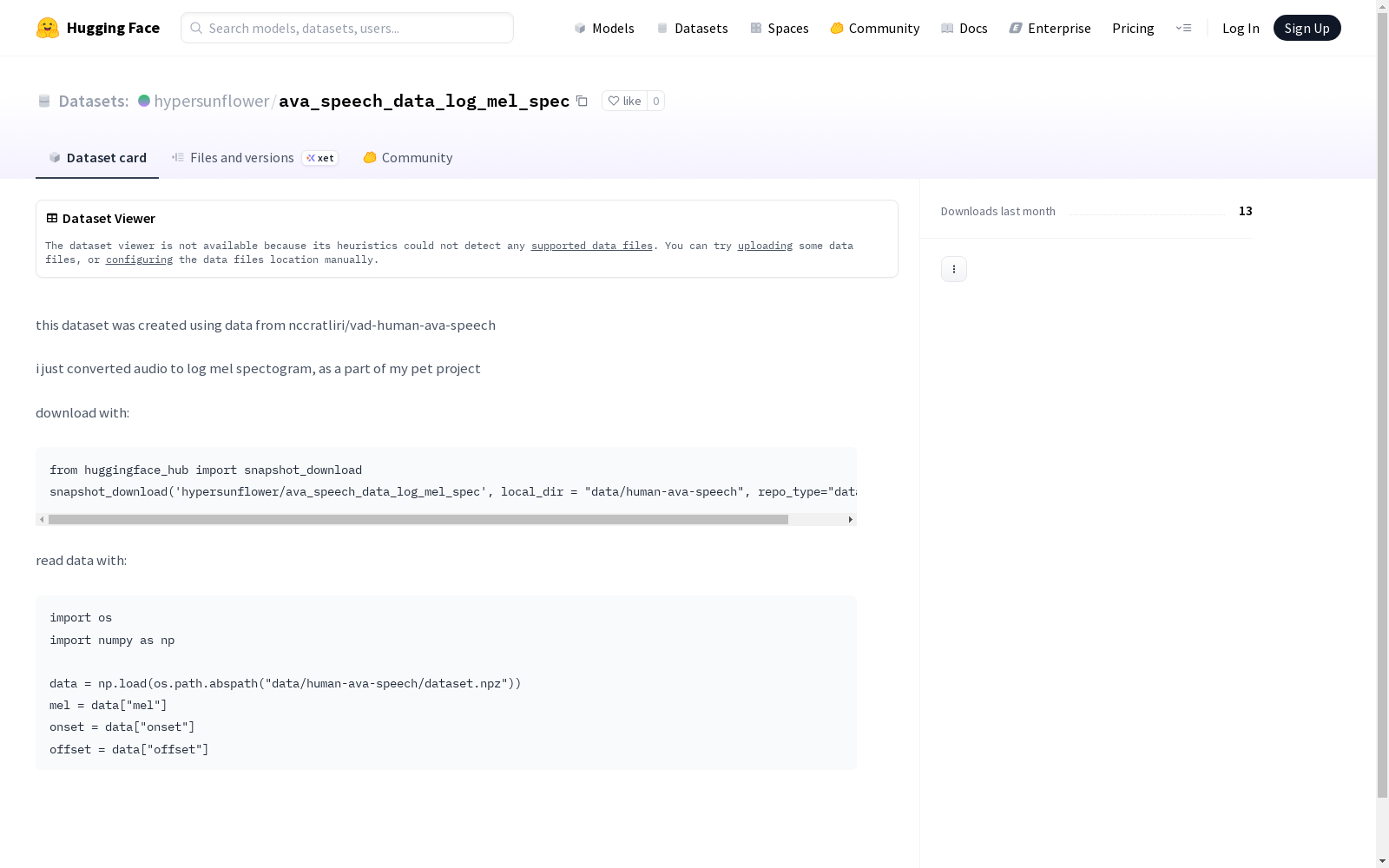The width and height of the screenshot is (1389, 868).
Task: Click the page vertical scrollbar thumb
Action: click(x=1382, y=404)
